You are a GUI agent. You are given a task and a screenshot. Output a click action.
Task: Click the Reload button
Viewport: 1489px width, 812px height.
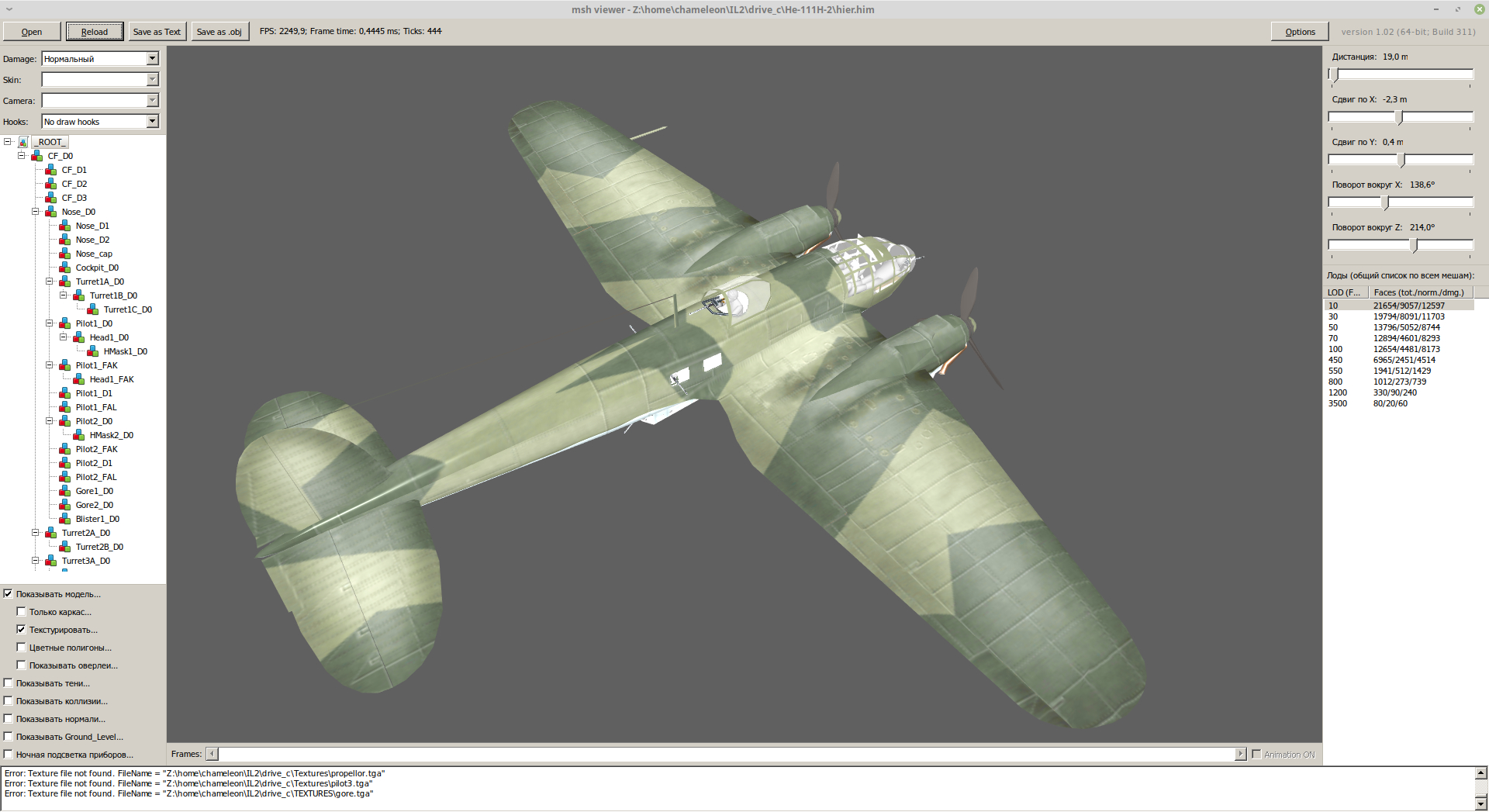95,32
